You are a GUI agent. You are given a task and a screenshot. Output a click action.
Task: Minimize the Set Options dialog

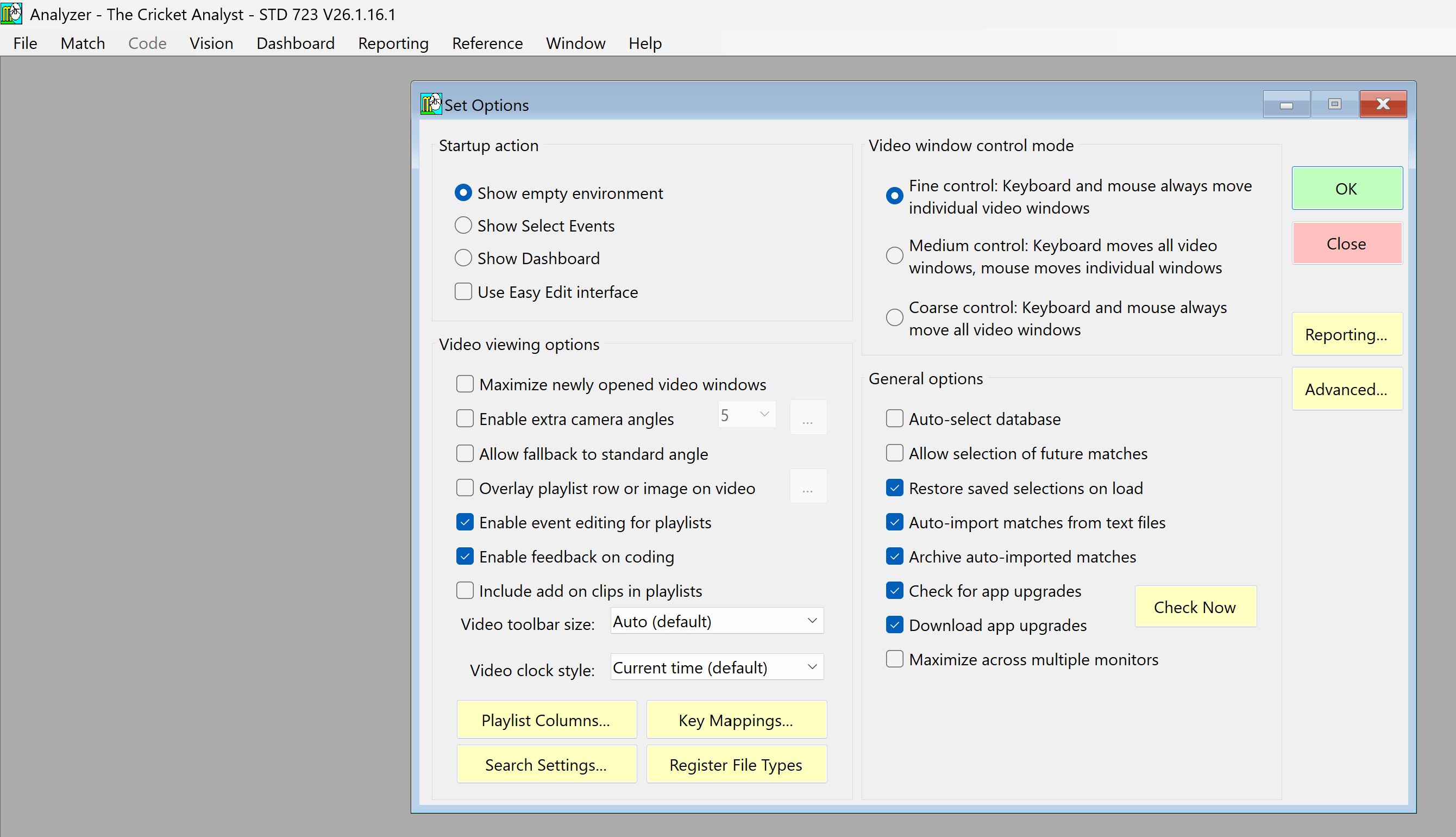(x=1286, y=104)
